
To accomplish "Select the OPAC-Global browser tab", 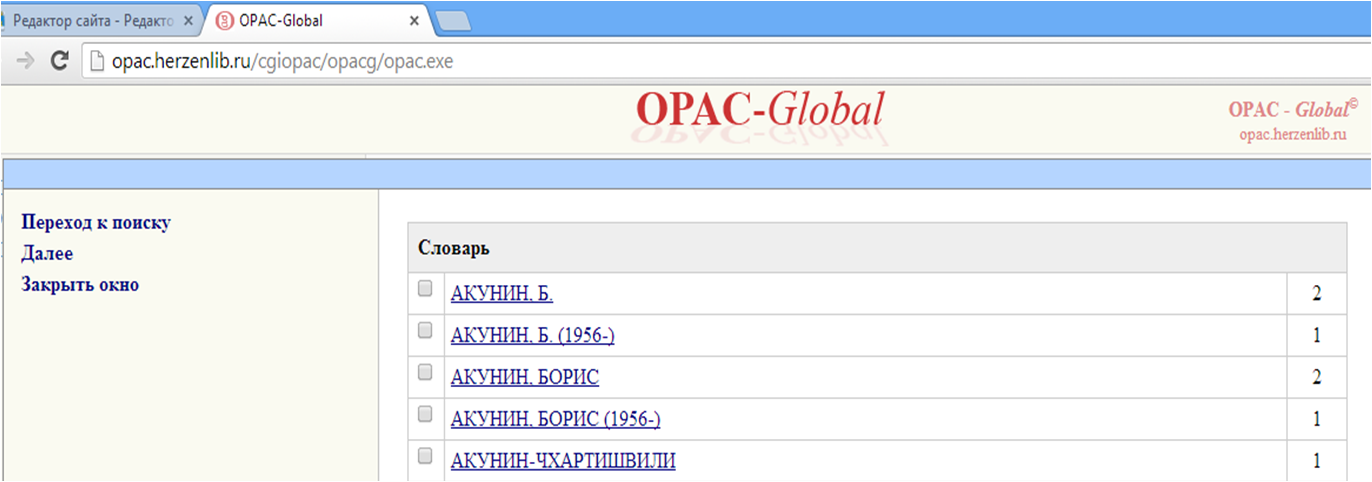I will tap(310, 20).
